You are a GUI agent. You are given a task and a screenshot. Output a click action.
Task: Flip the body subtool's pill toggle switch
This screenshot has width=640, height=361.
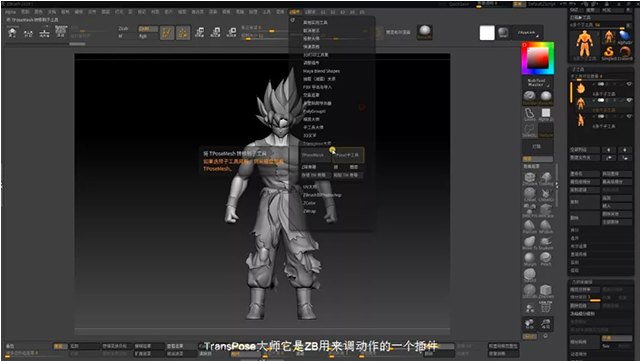pyautogui.click(x=601, y=100)
